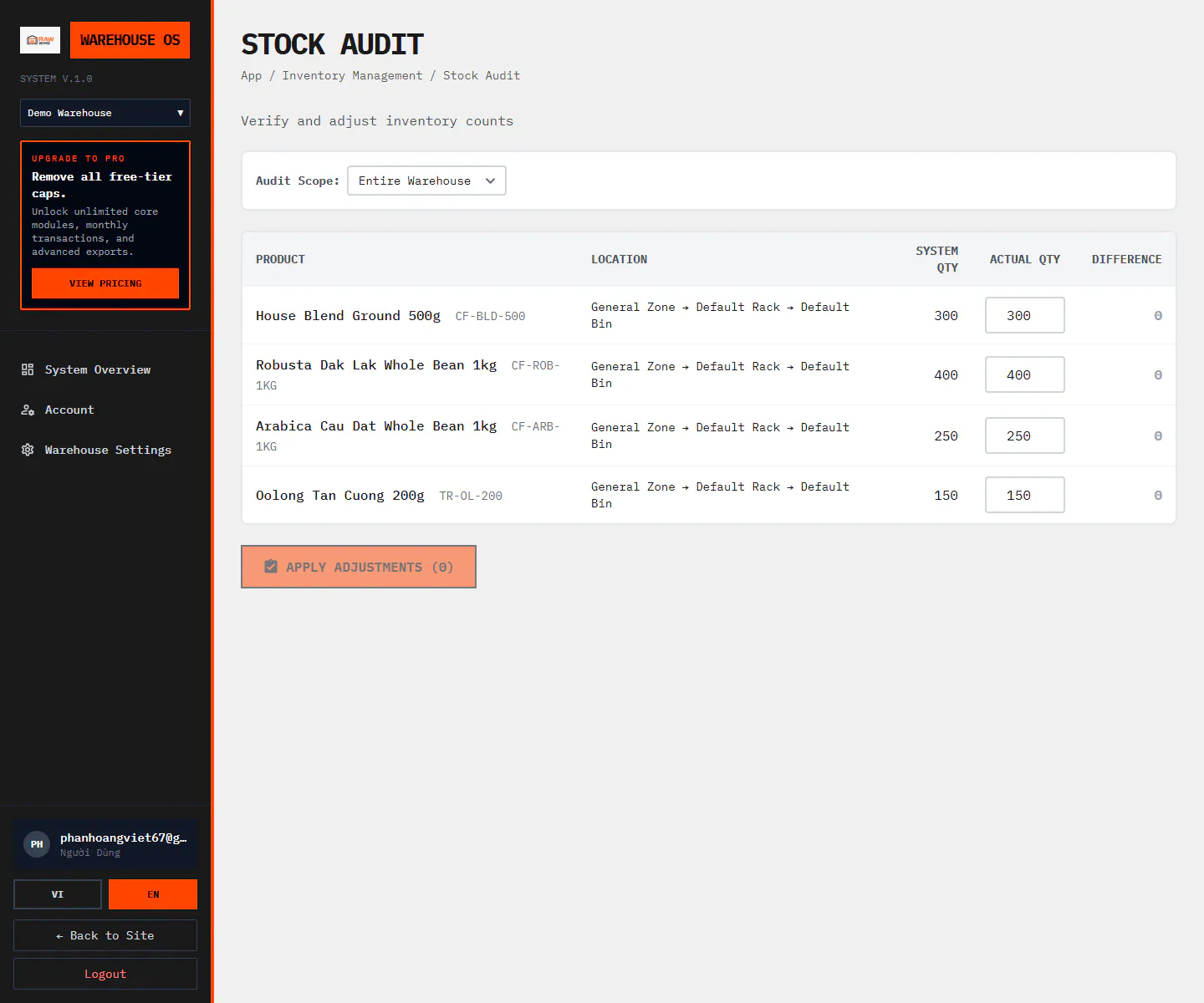This screenshot has width=1204, height=1003.
Task: Click the user email phanhoangviet67@g…
Action: [x=124, y=838]
